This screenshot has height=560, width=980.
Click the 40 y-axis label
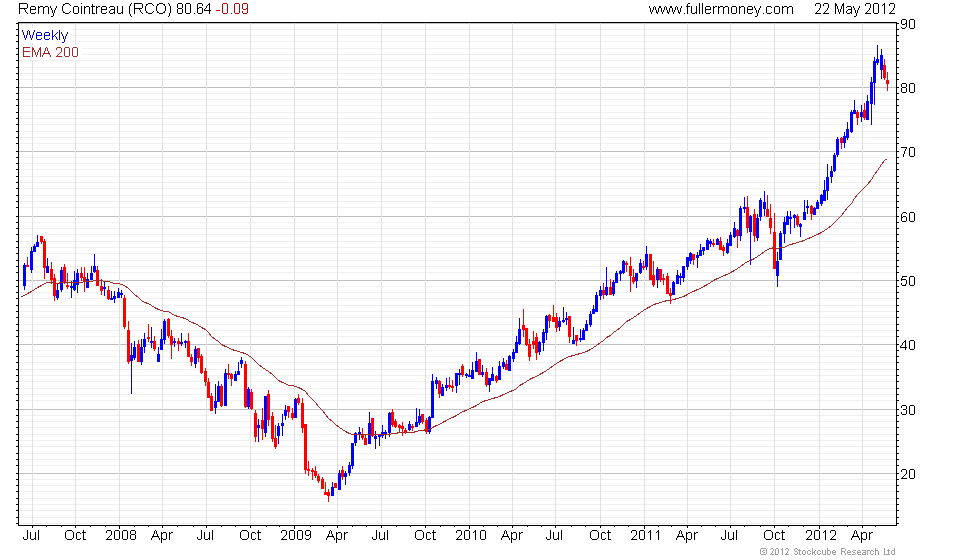point(908,345)
